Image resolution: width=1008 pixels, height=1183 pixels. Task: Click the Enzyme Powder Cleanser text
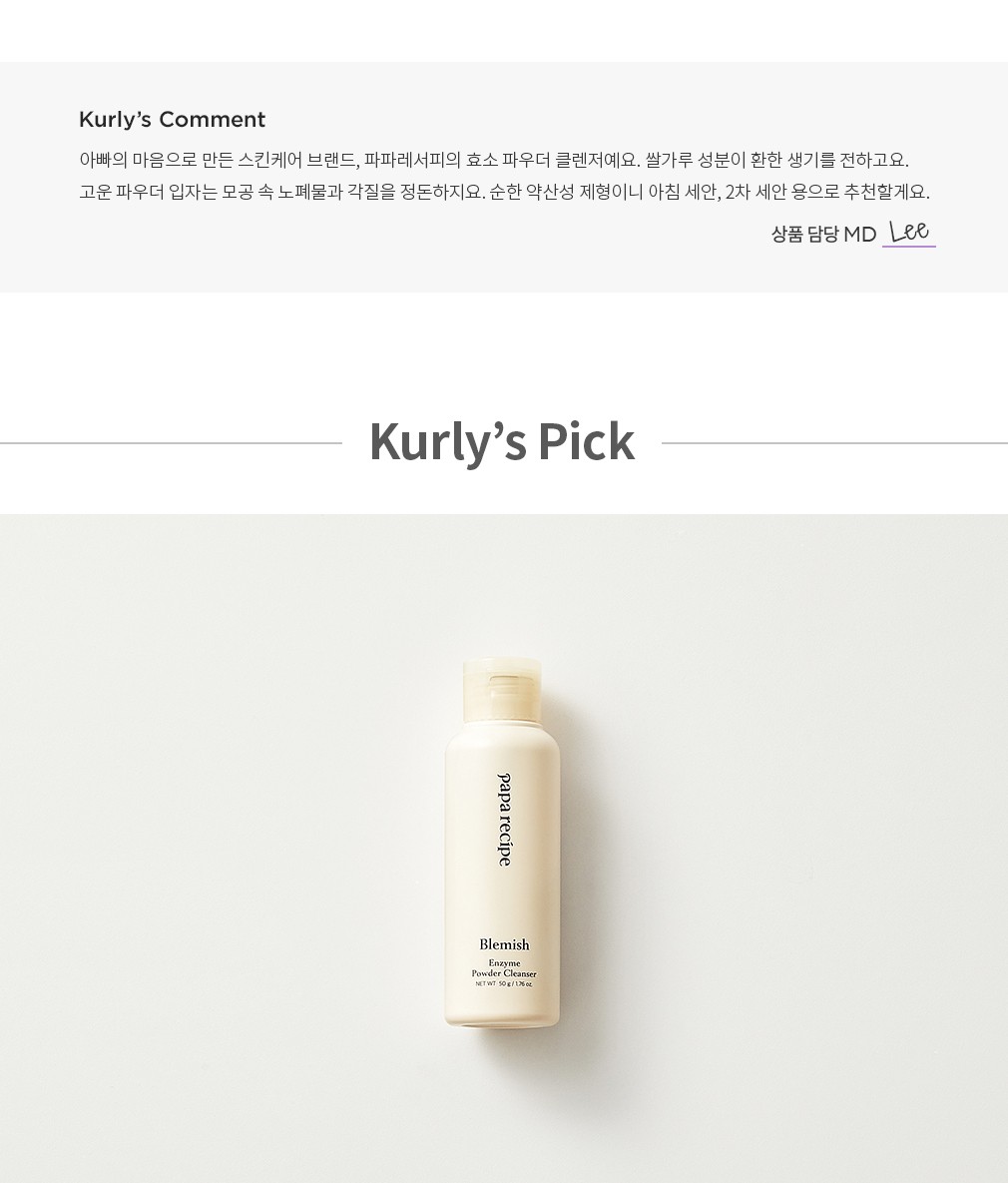504,968
